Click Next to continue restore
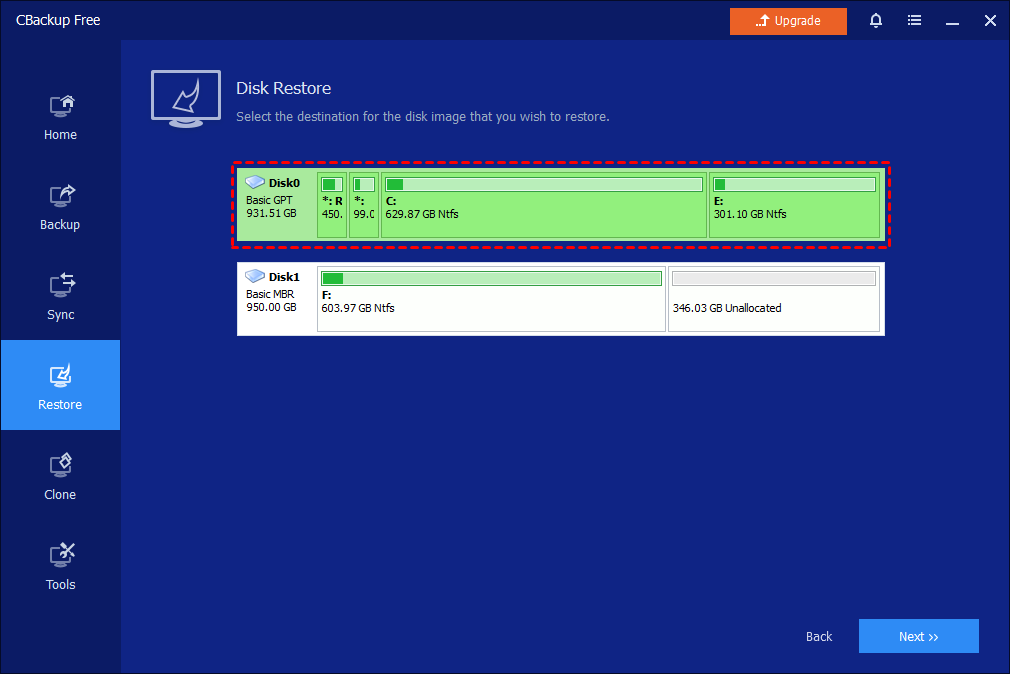Screen dimensions: 1010x674 (x=918, y=636)
